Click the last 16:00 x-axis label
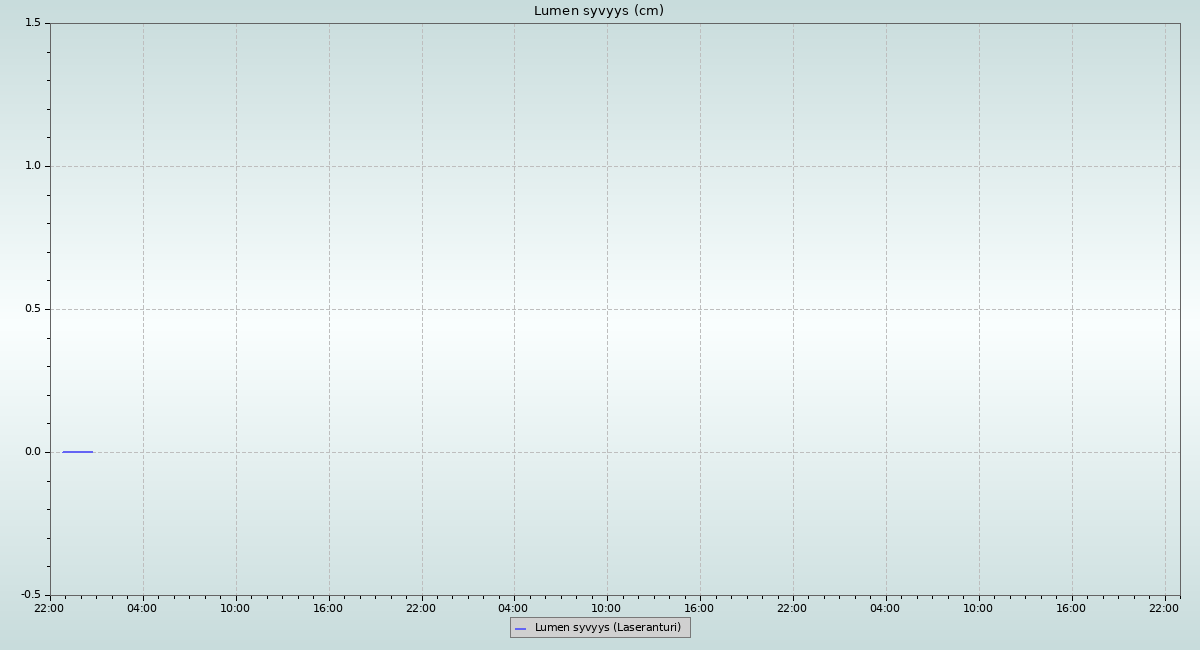Viewport: 1200px width, 650px height. pos(1071,608)
